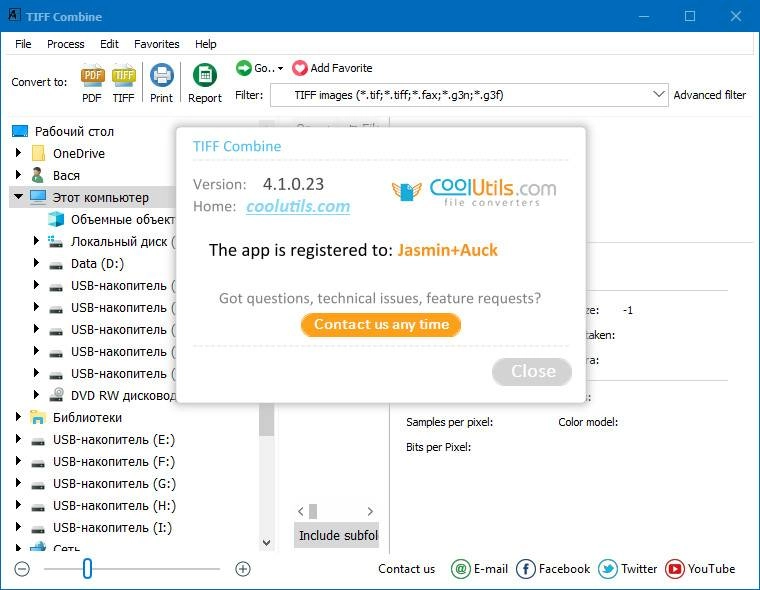Click the zoom in plus icon

click(243, 569)
